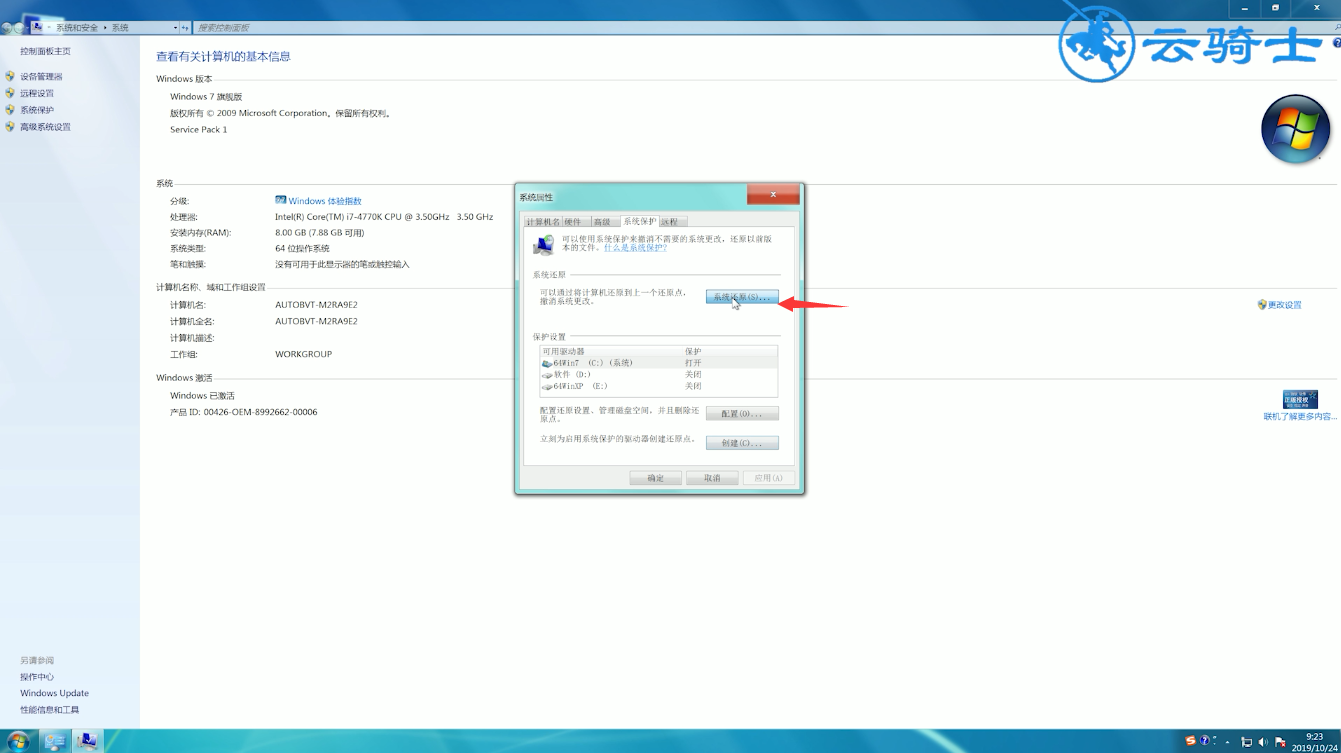Click the 配置(O)... button

click(x=742, y=414)
